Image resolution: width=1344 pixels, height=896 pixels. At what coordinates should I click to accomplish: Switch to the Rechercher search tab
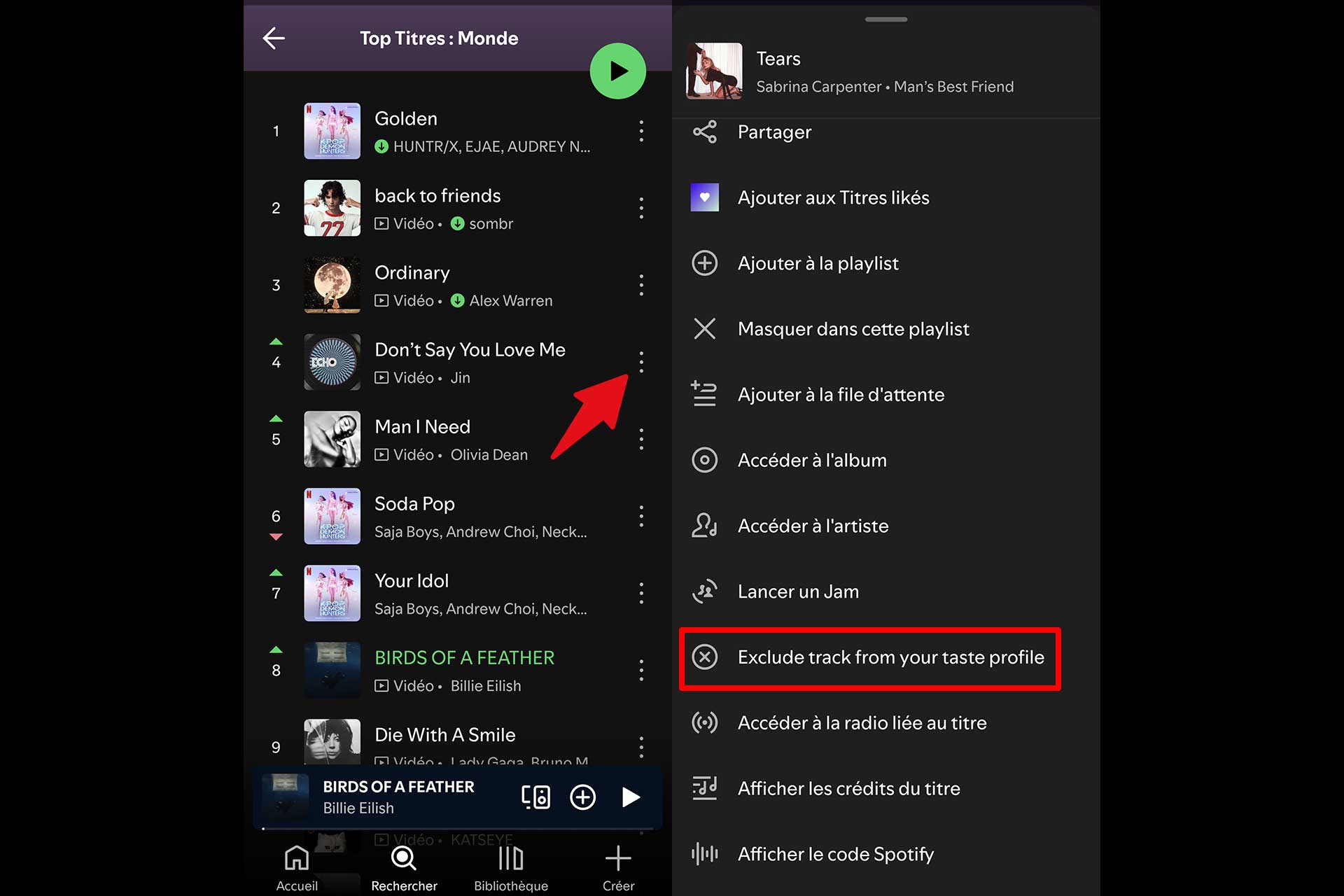click(x=404, y=867)
